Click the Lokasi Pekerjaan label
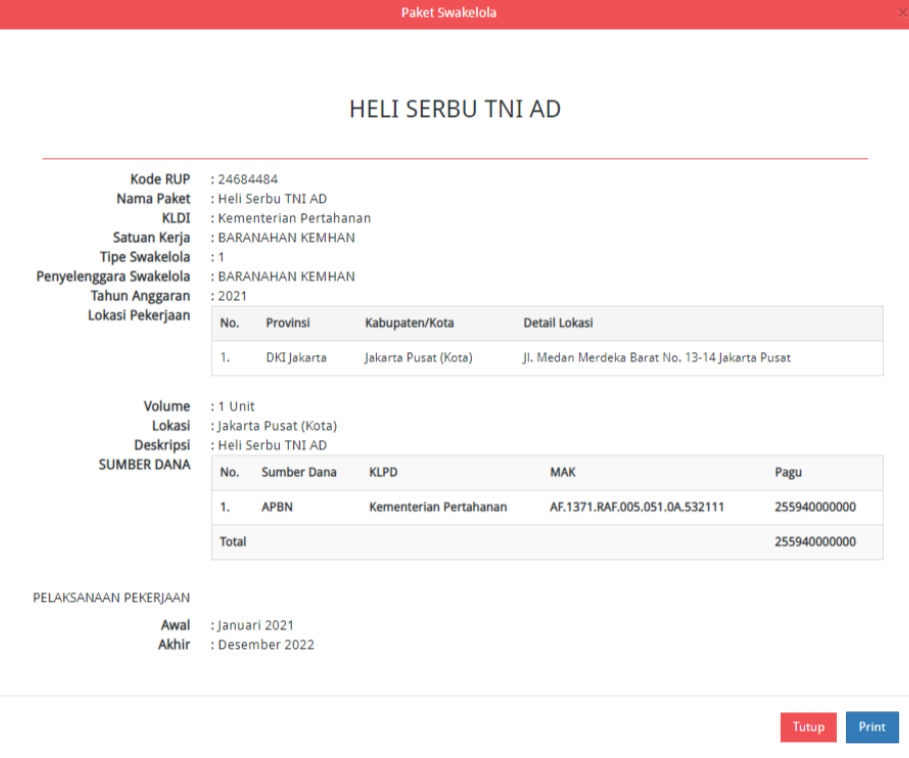This screenshot has width=909, height=758. [139, 316]
